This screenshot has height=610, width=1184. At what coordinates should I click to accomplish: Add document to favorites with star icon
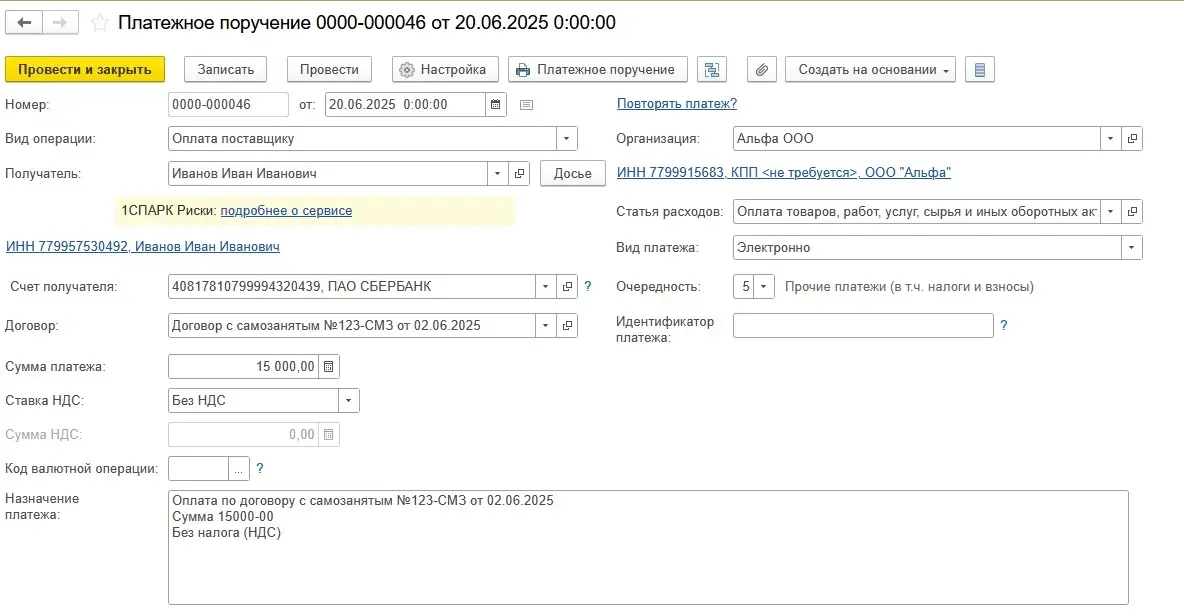(100, 22)
